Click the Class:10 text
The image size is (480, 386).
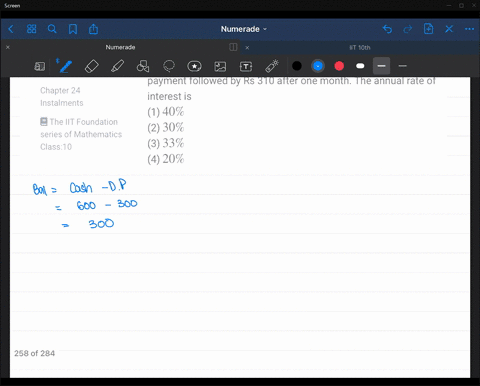click(56, 147)
